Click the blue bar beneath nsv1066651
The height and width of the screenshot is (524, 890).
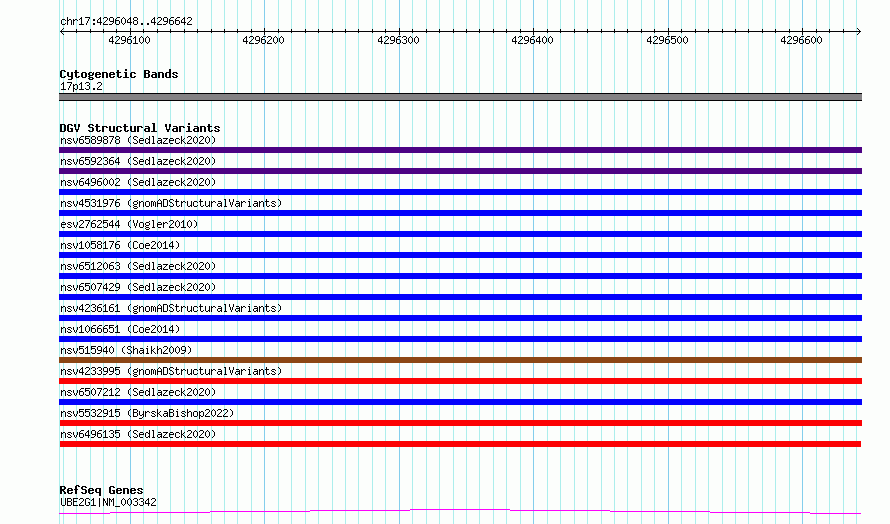coord(460,339)
